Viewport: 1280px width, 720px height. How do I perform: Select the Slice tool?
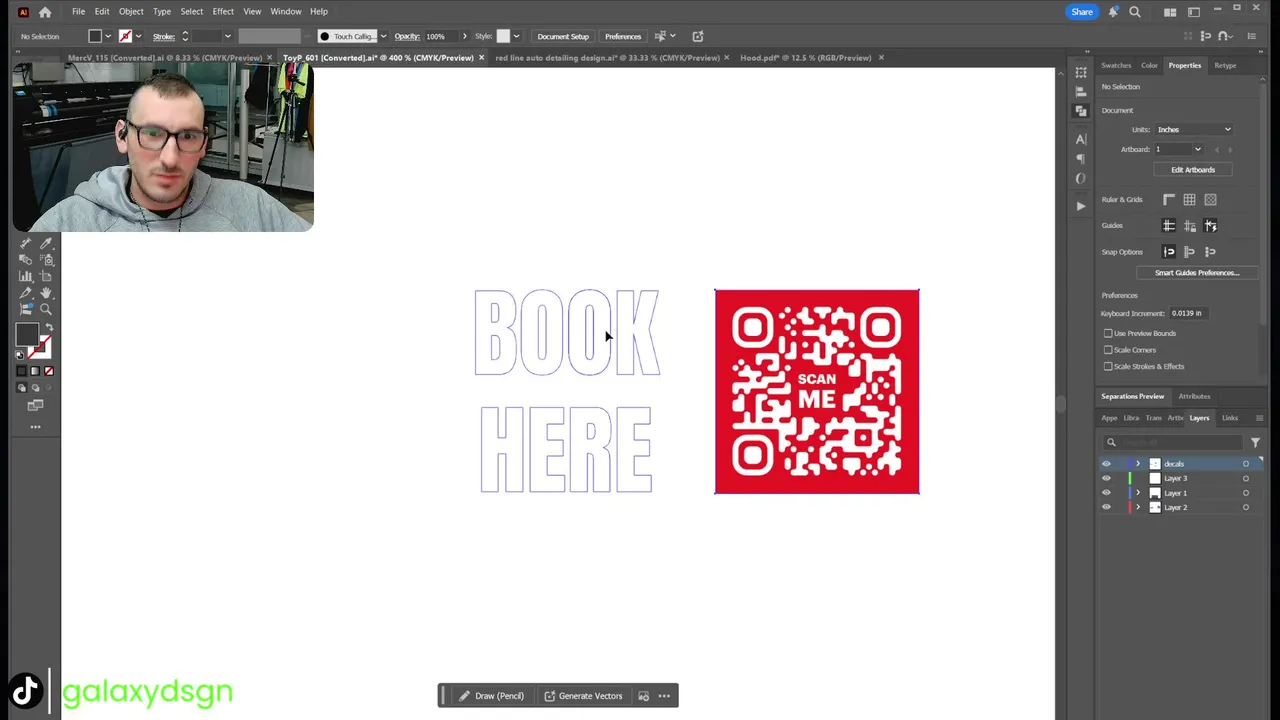tap(26, 294)
